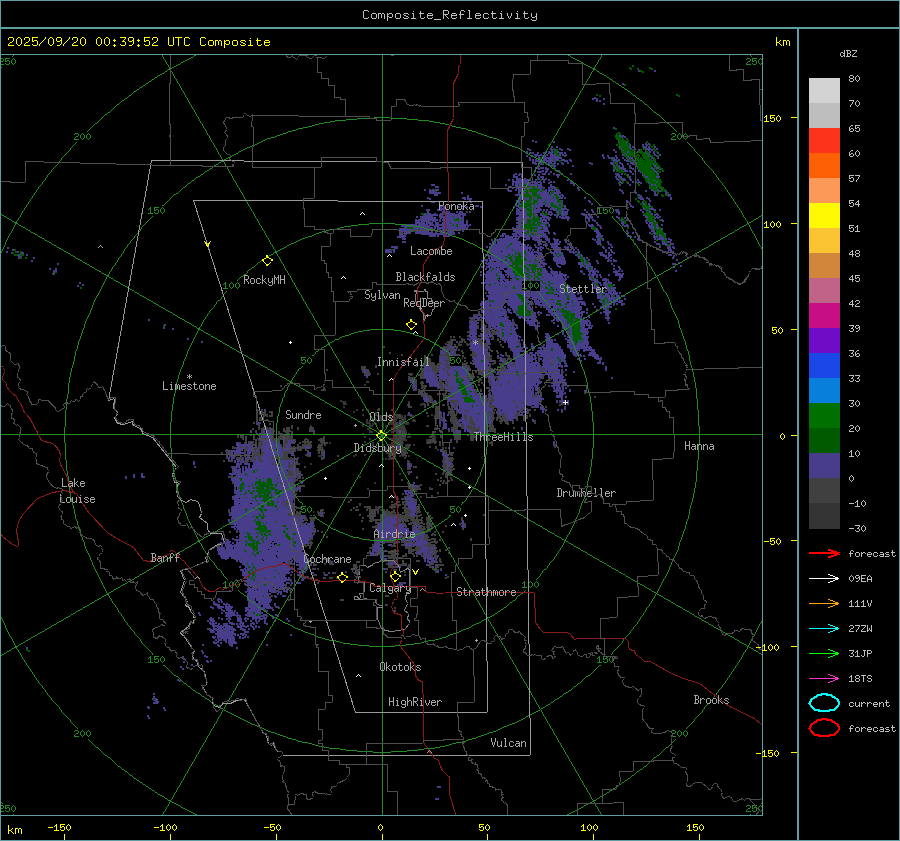Click the Composite_Reflectivity title text
Screen dimensions: 900x841
pyautogui.click(x=449, y=15)
